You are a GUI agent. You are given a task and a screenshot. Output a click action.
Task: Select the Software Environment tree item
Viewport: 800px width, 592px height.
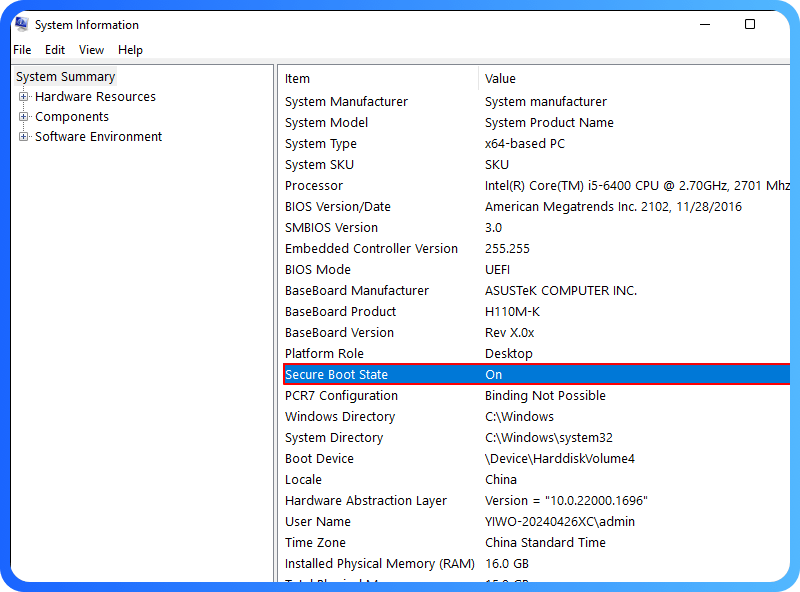click(x=98, y=137)
